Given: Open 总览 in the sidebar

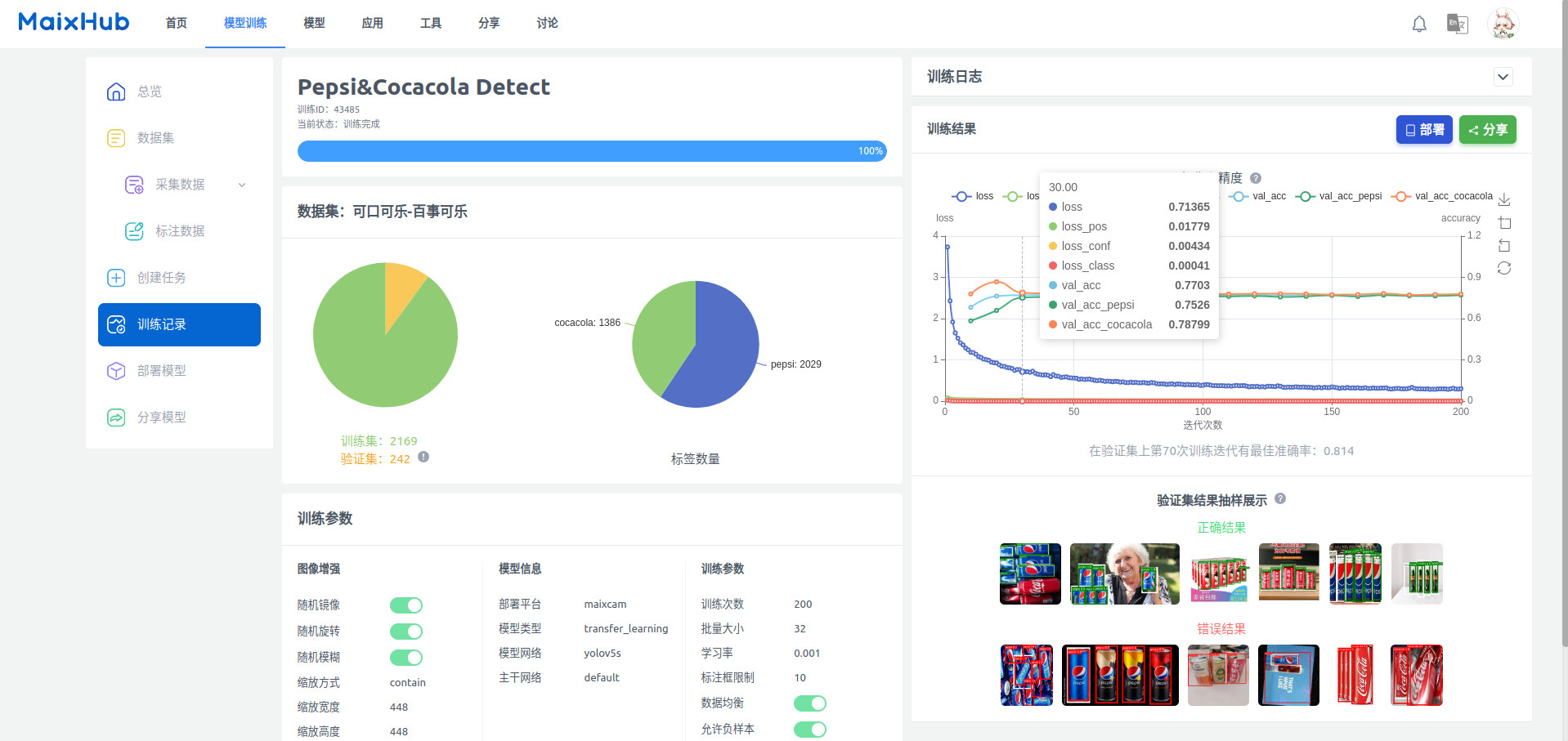Looking at the screenshot, I should coord(179,92).
